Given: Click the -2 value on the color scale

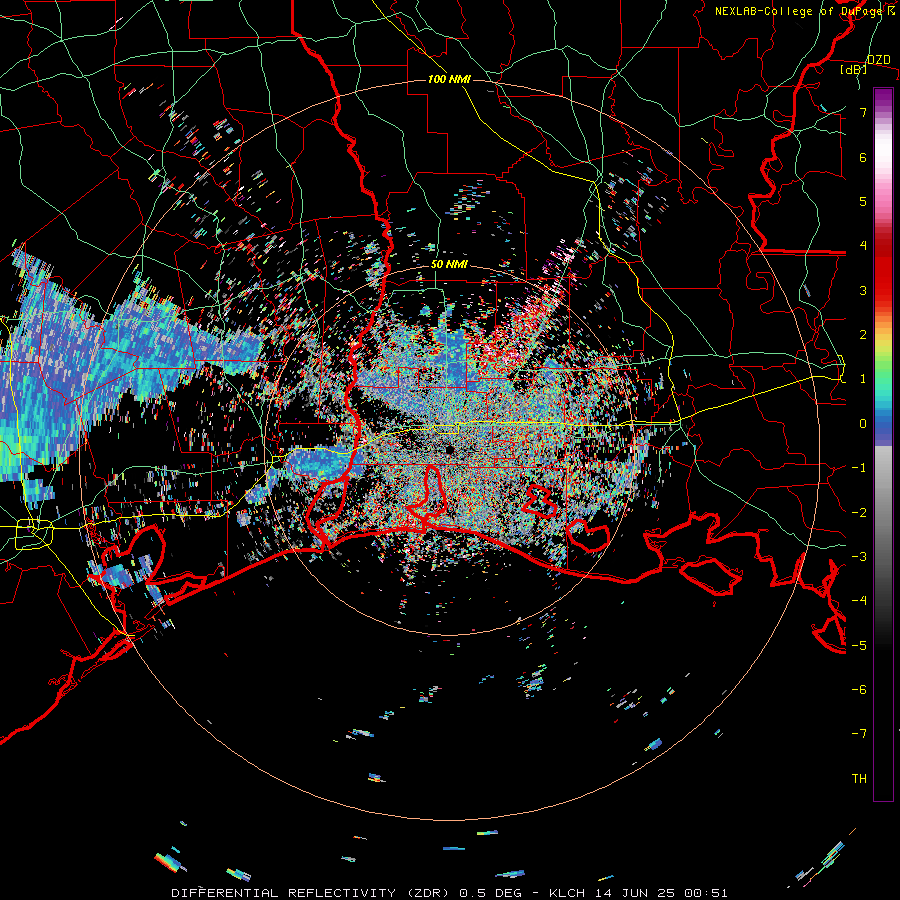Looking at the screenshot, I should click(859, 513).
